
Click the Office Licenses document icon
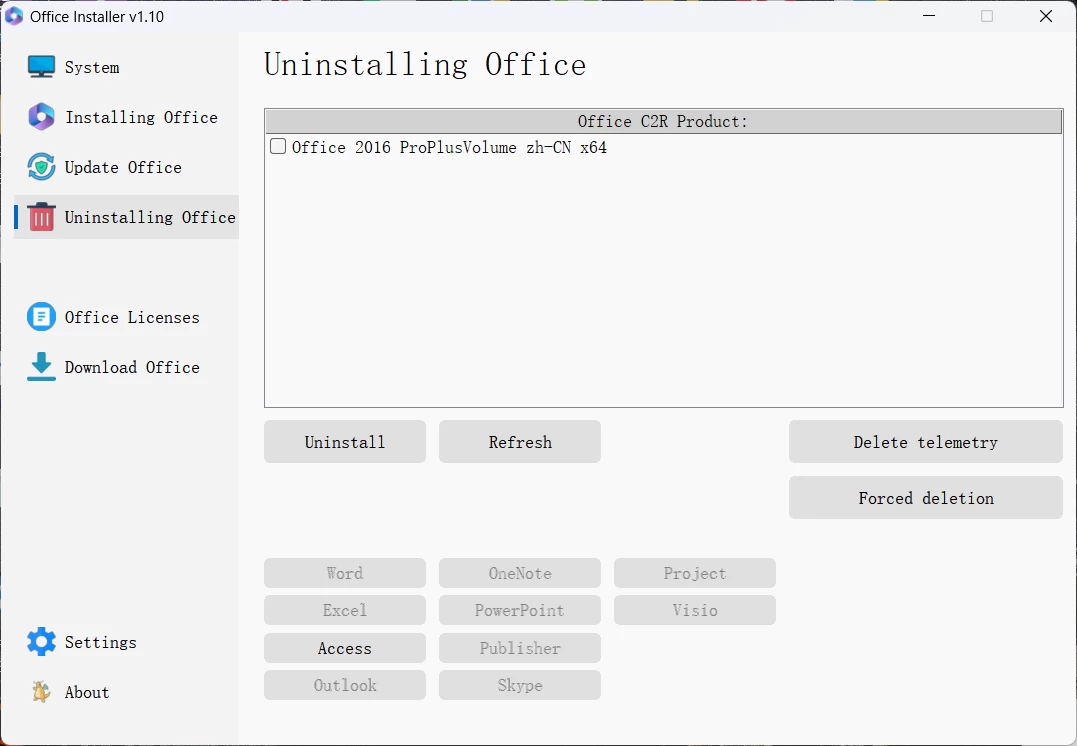pyautogui.click(x=41, y=317)
